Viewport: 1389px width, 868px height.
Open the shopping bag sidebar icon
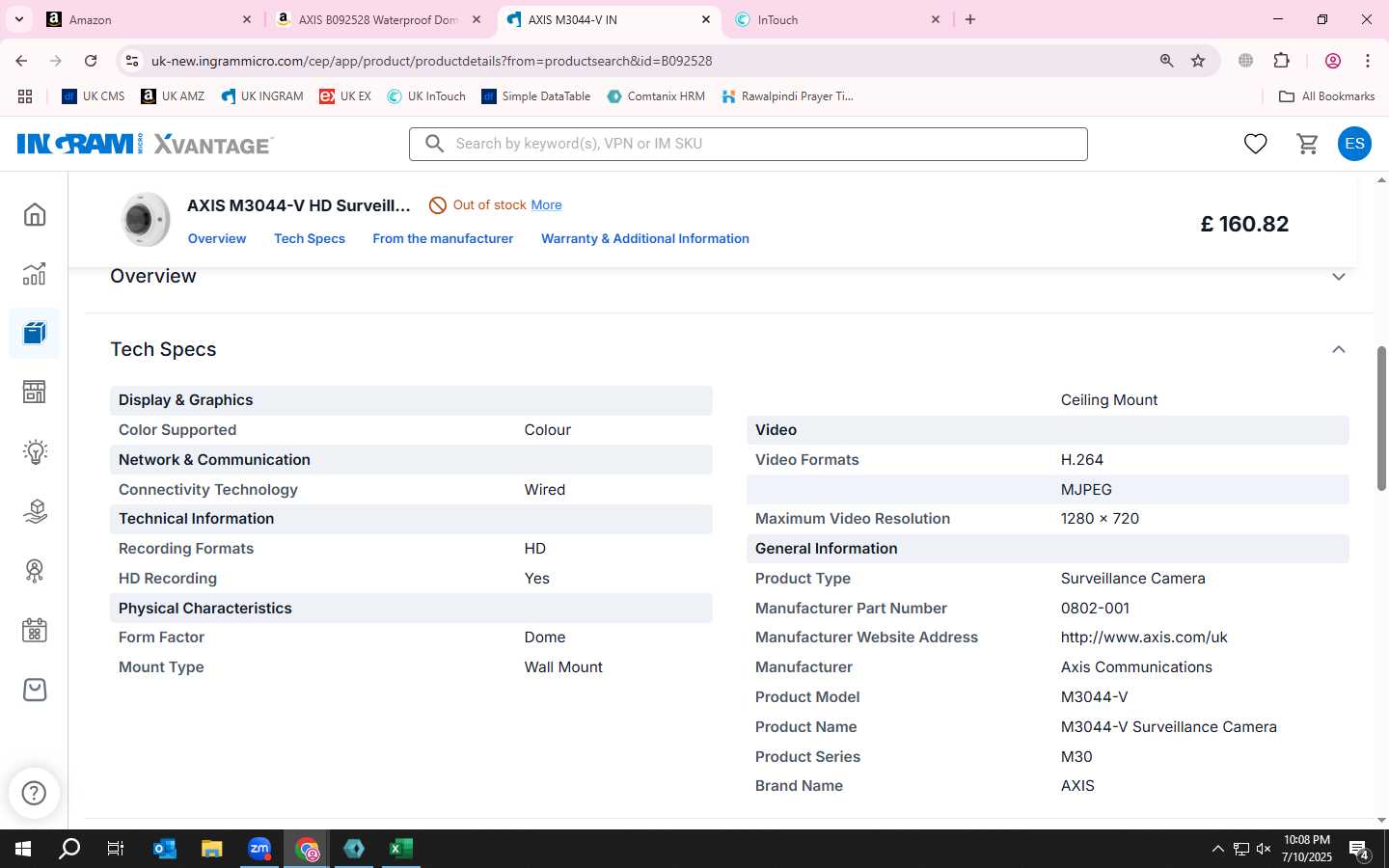click(35, 690)
